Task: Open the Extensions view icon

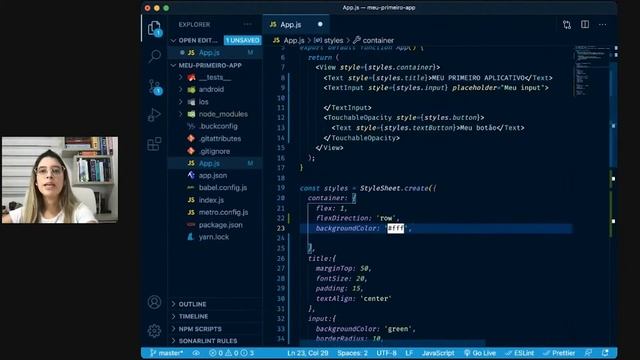Action: pyautogui.click(x=154, y=144)
